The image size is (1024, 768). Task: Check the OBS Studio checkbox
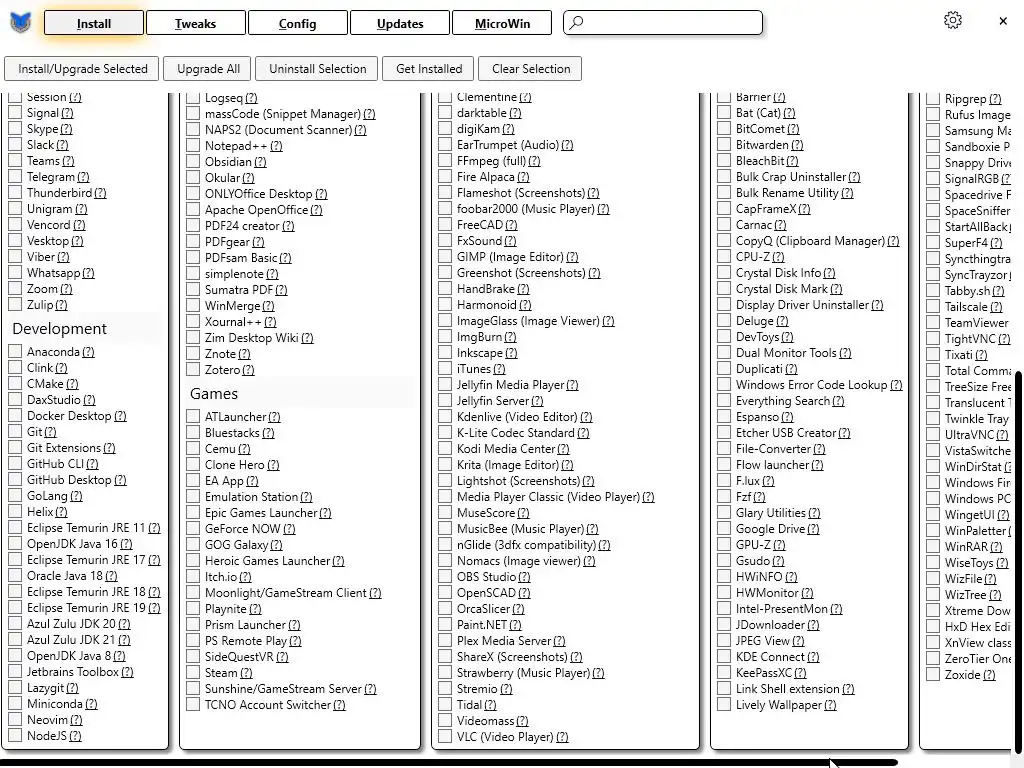(445, 577)
